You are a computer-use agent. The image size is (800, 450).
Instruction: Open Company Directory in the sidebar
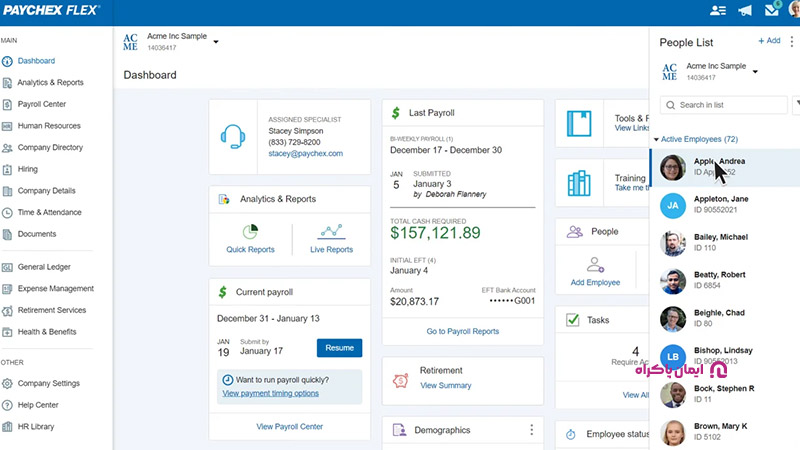pyautogui.click(x=50, y=147)
